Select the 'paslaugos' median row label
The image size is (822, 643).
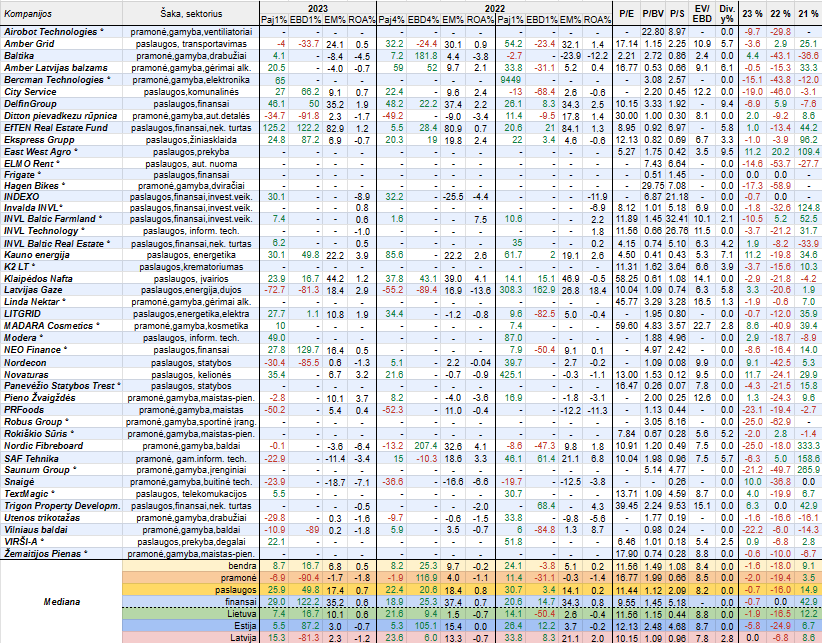[x=236, y=590]
